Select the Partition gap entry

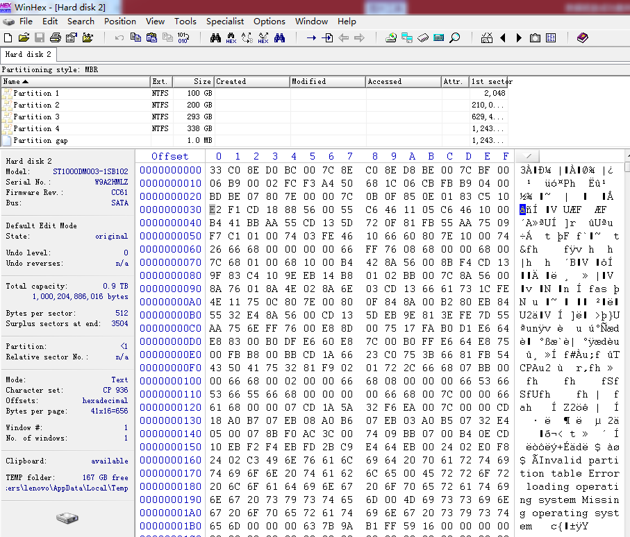click(x=40, y=141)
